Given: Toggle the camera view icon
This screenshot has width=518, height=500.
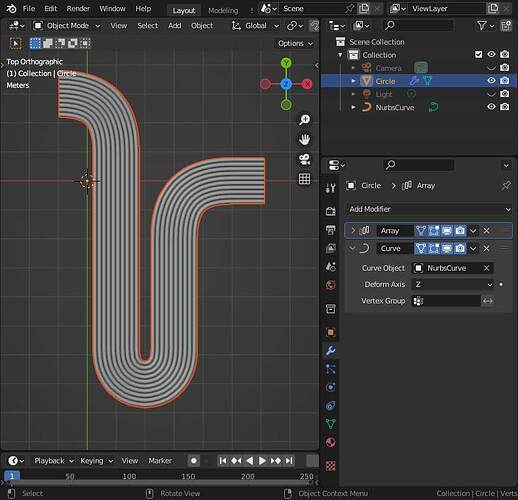Looking at the screenshot, I should (304, 159).
